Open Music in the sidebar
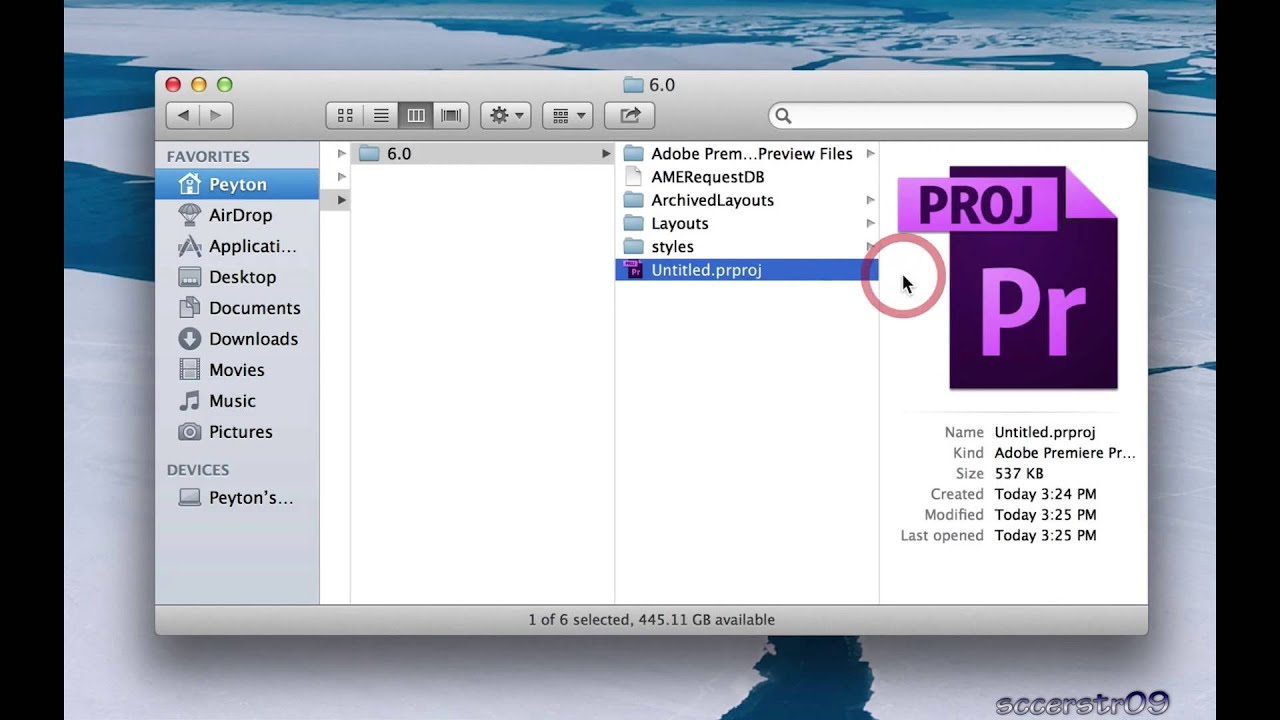This screenshot has height=720, width=1280. point(237,401)
